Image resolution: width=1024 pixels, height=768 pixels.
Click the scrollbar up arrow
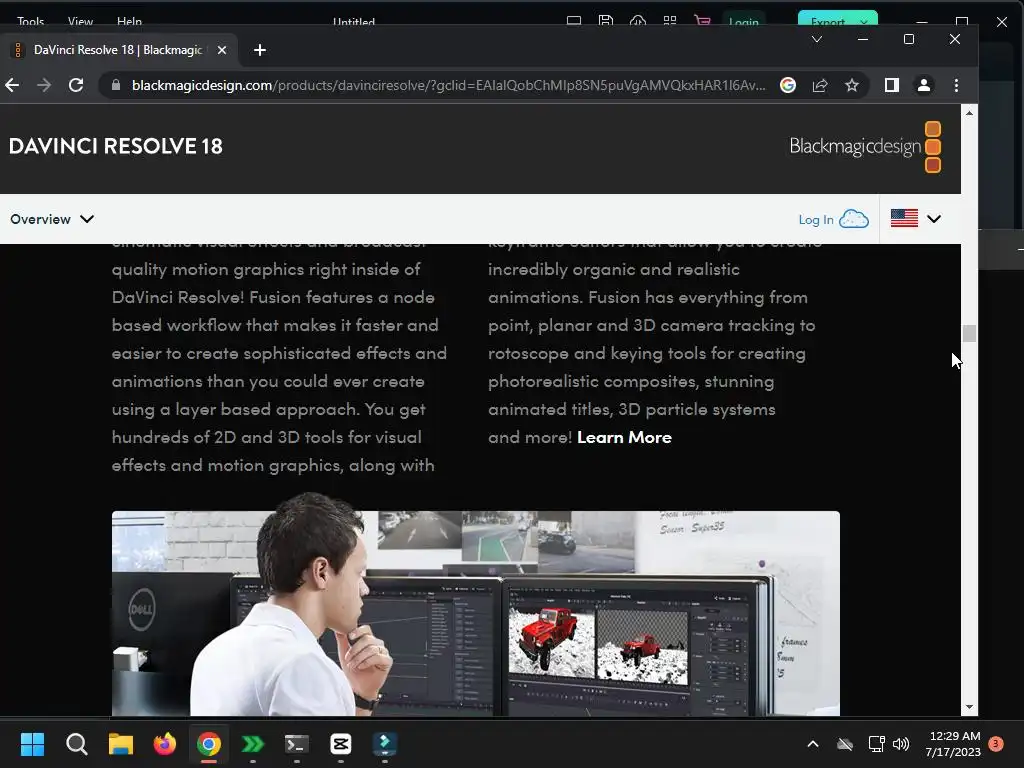pyautogui.click(x=969, y=113)
